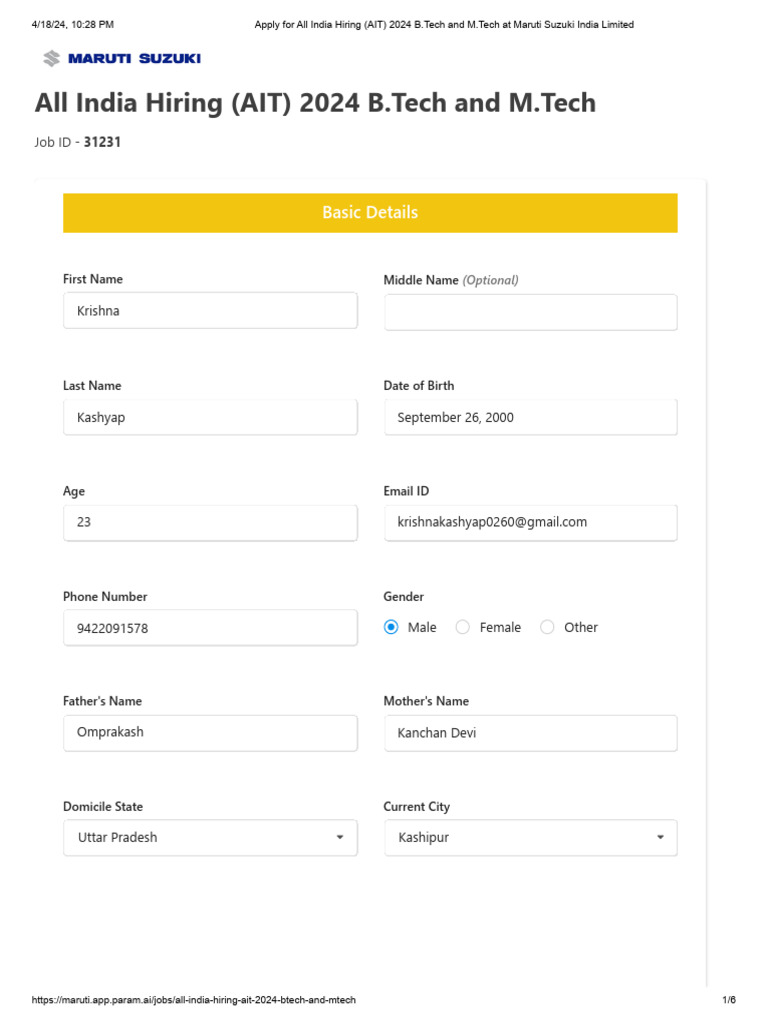The image size is (768, 1024).
Task: Edit the Email ID field
Action: tap(530, 522)
